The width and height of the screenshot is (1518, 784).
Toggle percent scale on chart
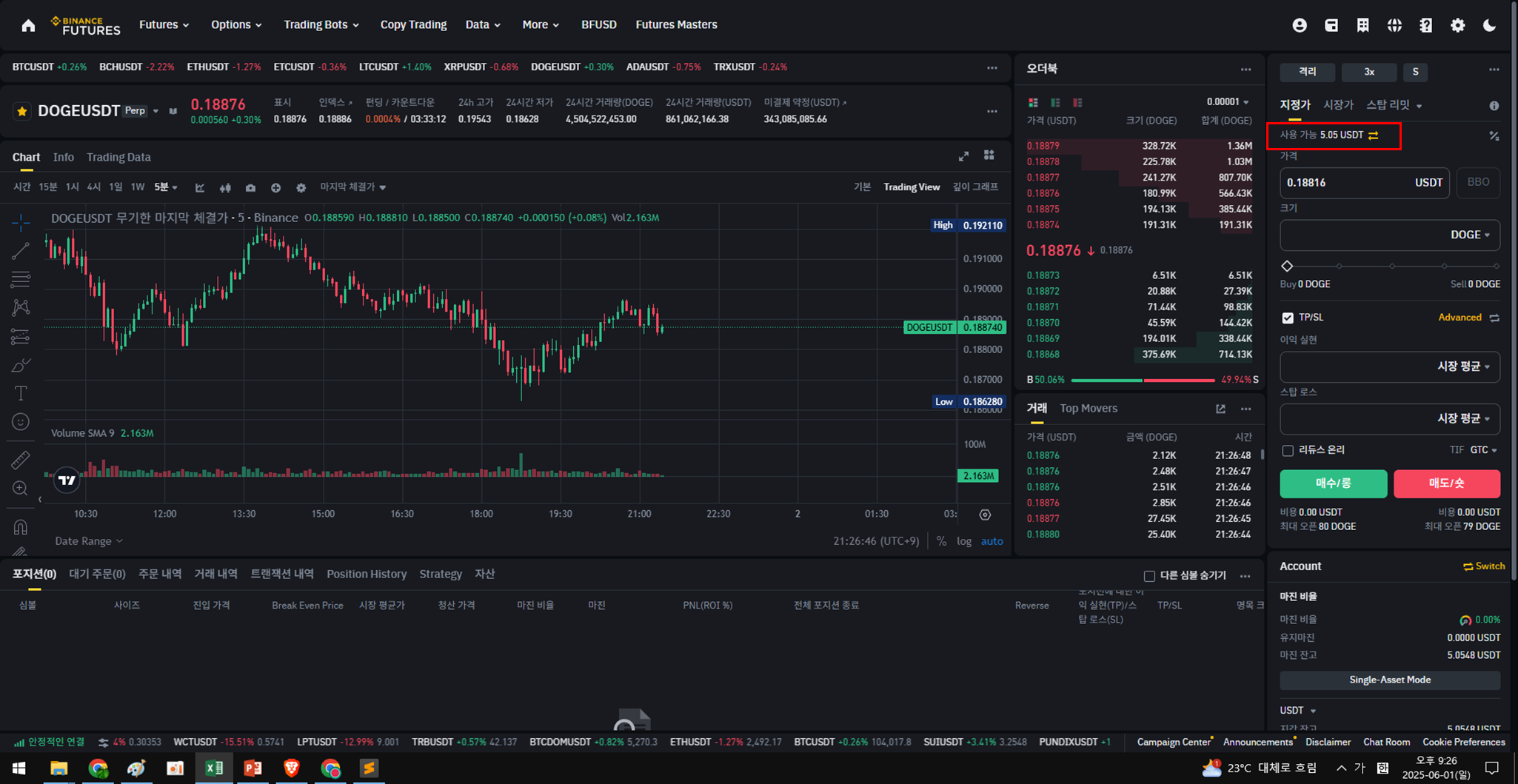tap(941, 541)
